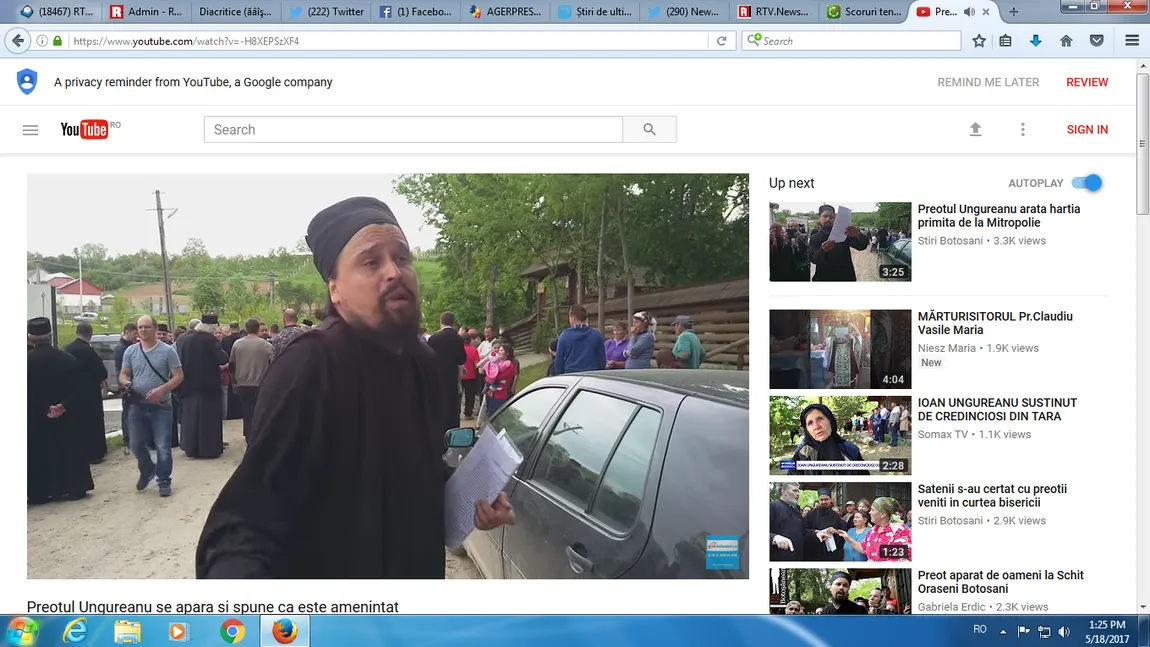Choose REMIND ME LATER

coord(988,82)
